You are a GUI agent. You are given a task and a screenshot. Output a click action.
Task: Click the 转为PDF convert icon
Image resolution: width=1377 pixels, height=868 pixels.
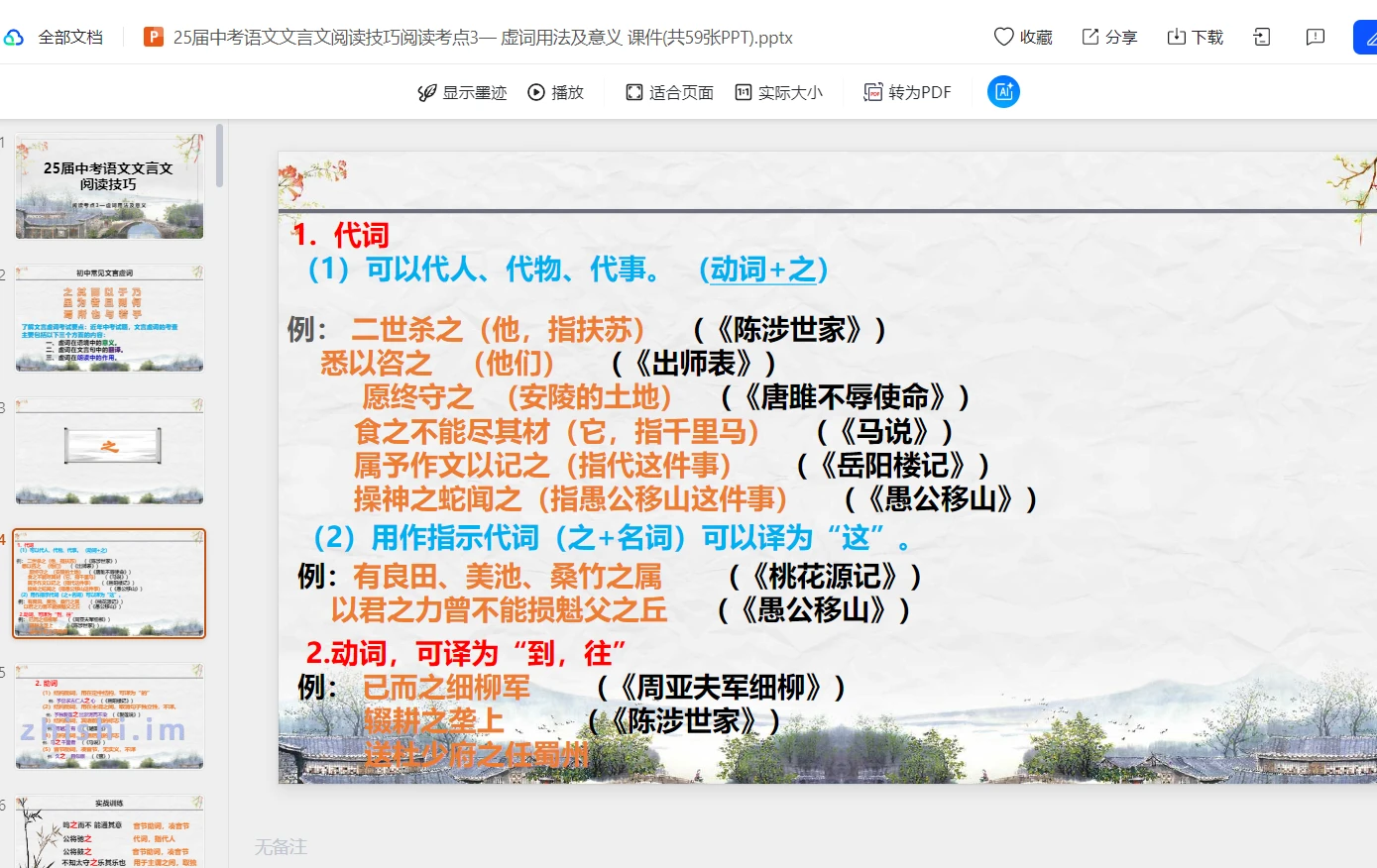tap(872, 92)
